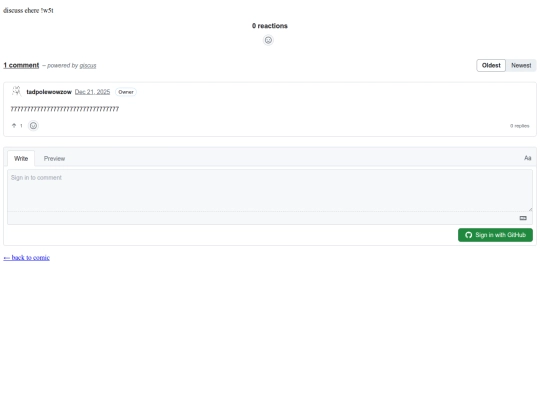Open the '1 comment' link
The image size is (540, 405).
coord(21,65)
